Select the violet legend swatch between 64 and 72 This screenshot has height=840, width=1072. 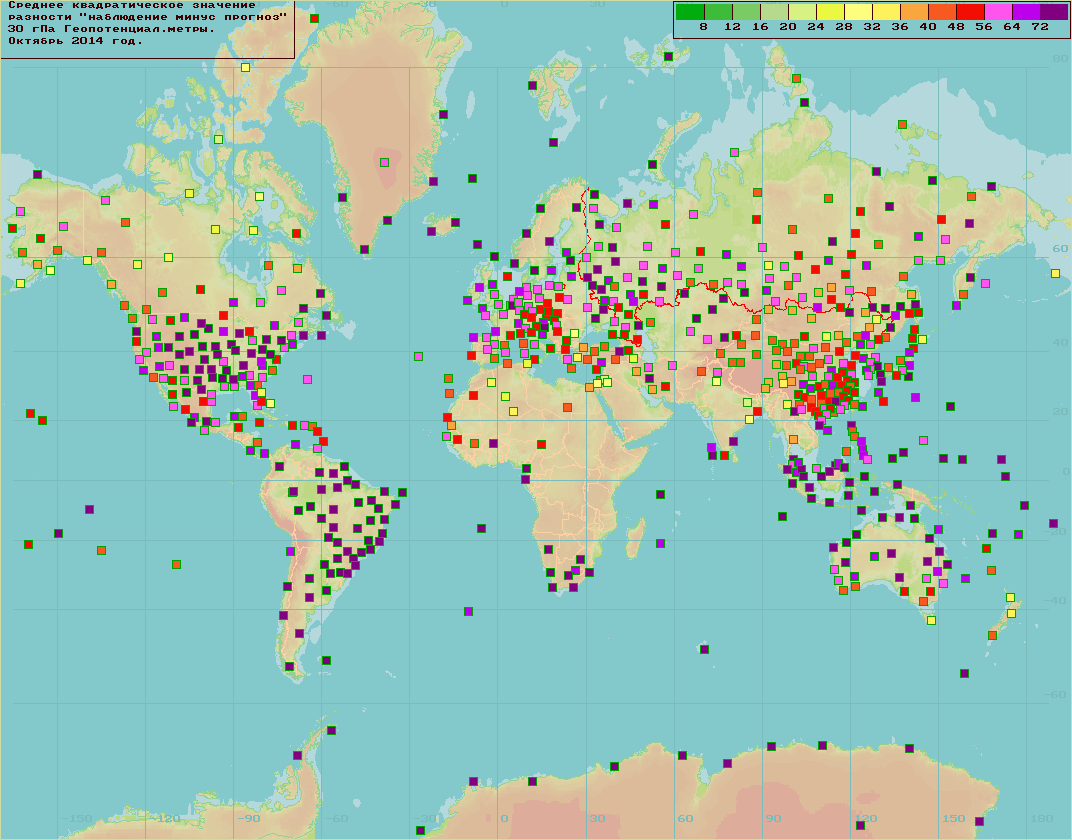point(1026,11)
